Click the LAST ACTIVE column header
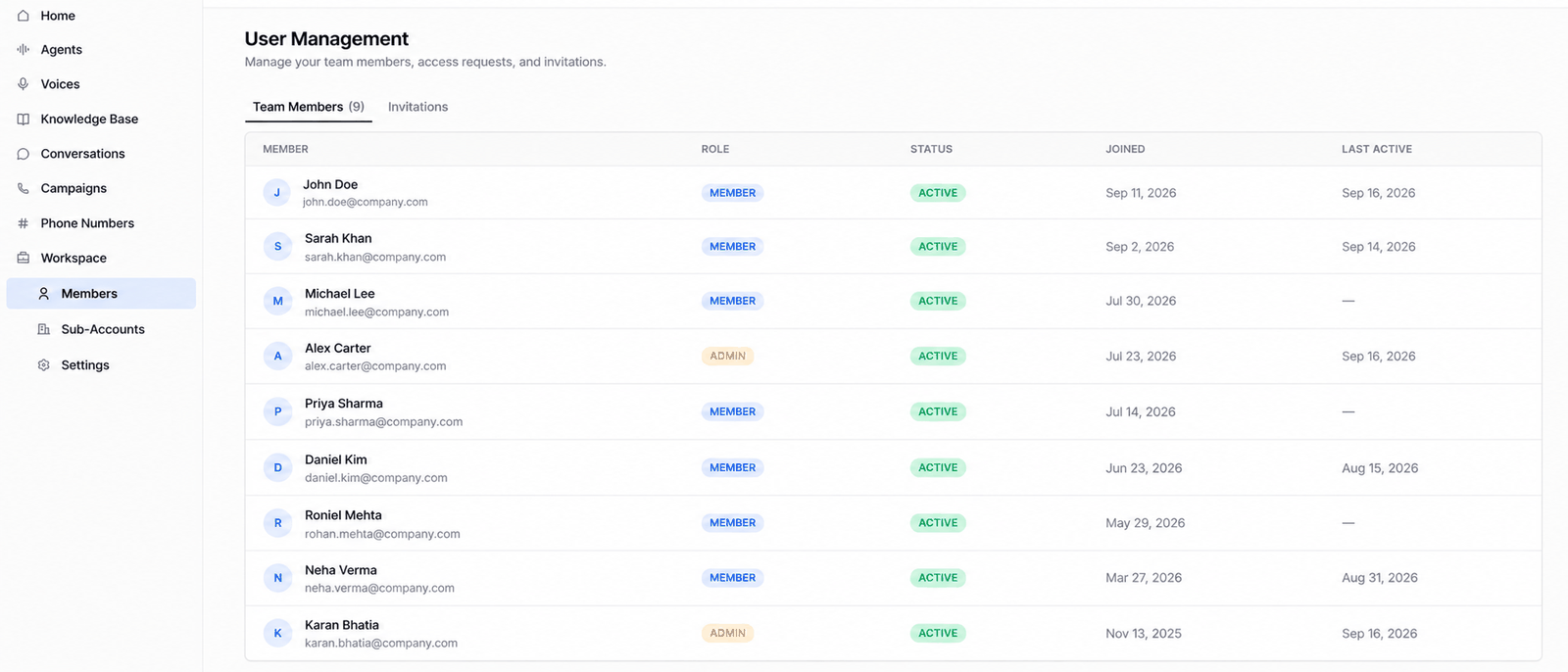Viewport: 1568px width, 672px height. click(x=1377, y=149)
